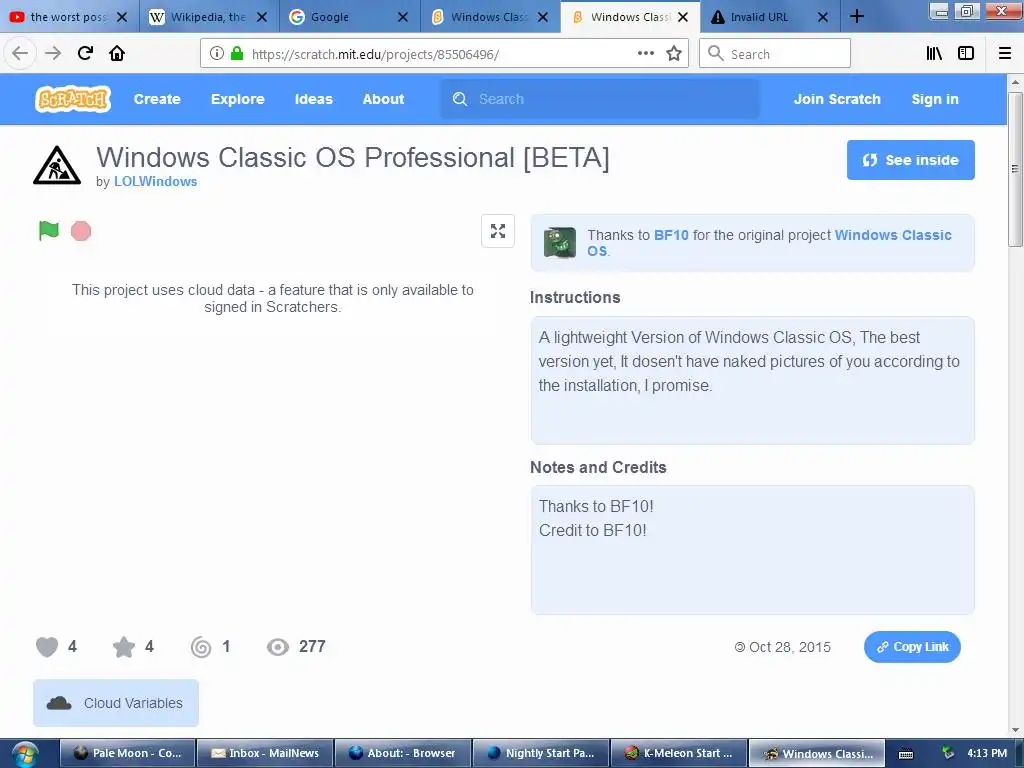Close the Invalid URL tab
The image size is (1024, 768).
coord(823,17)
